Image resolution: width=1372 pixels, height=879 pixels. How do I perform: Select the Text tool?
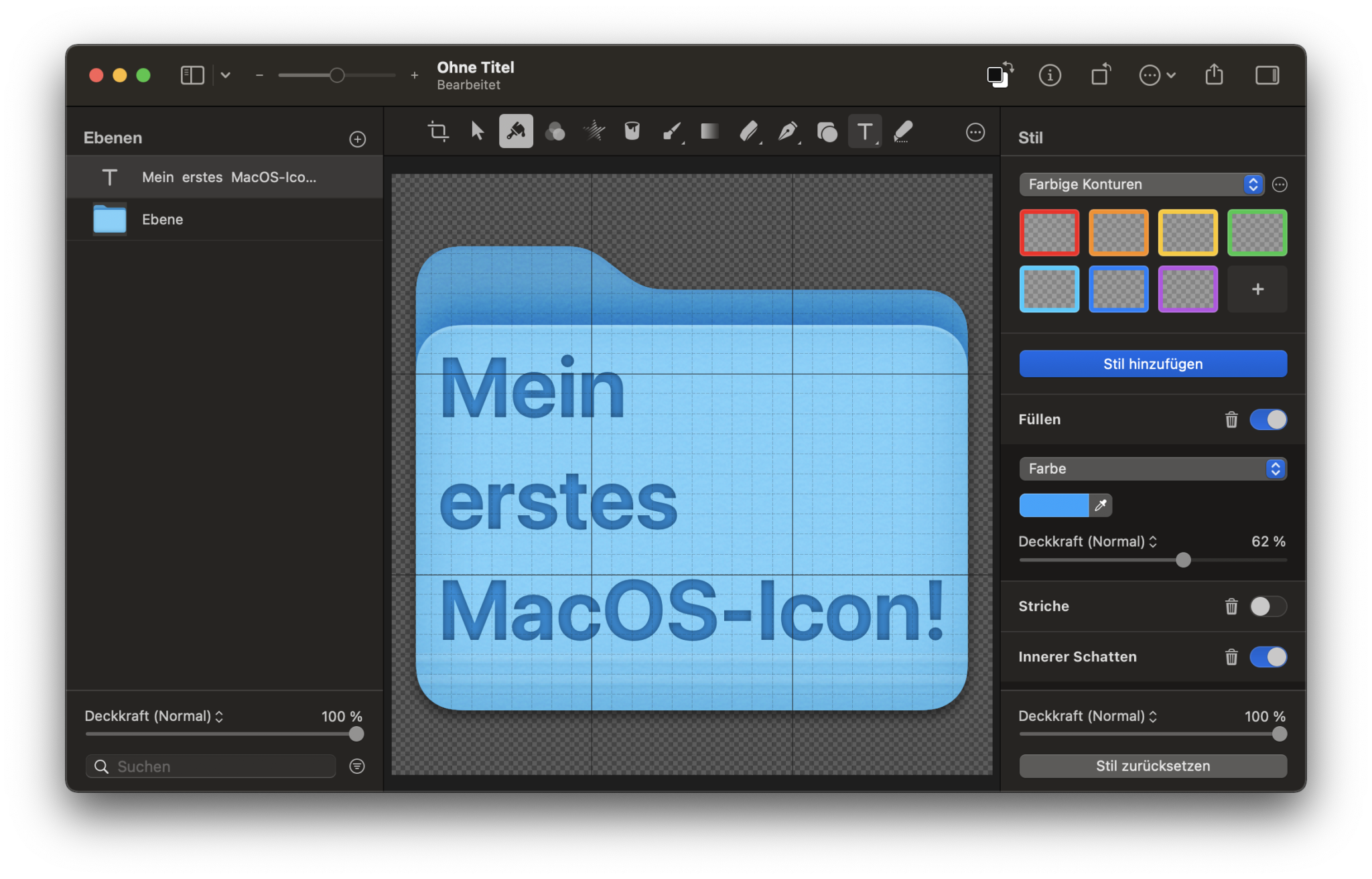coord(865,131)
